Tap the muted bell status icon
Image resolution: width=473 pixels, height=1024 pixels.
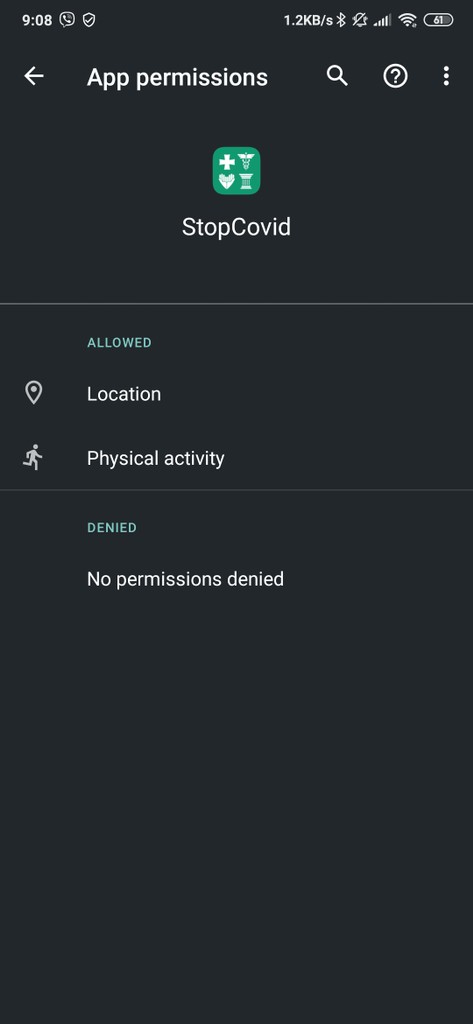(x=359, y=20)
